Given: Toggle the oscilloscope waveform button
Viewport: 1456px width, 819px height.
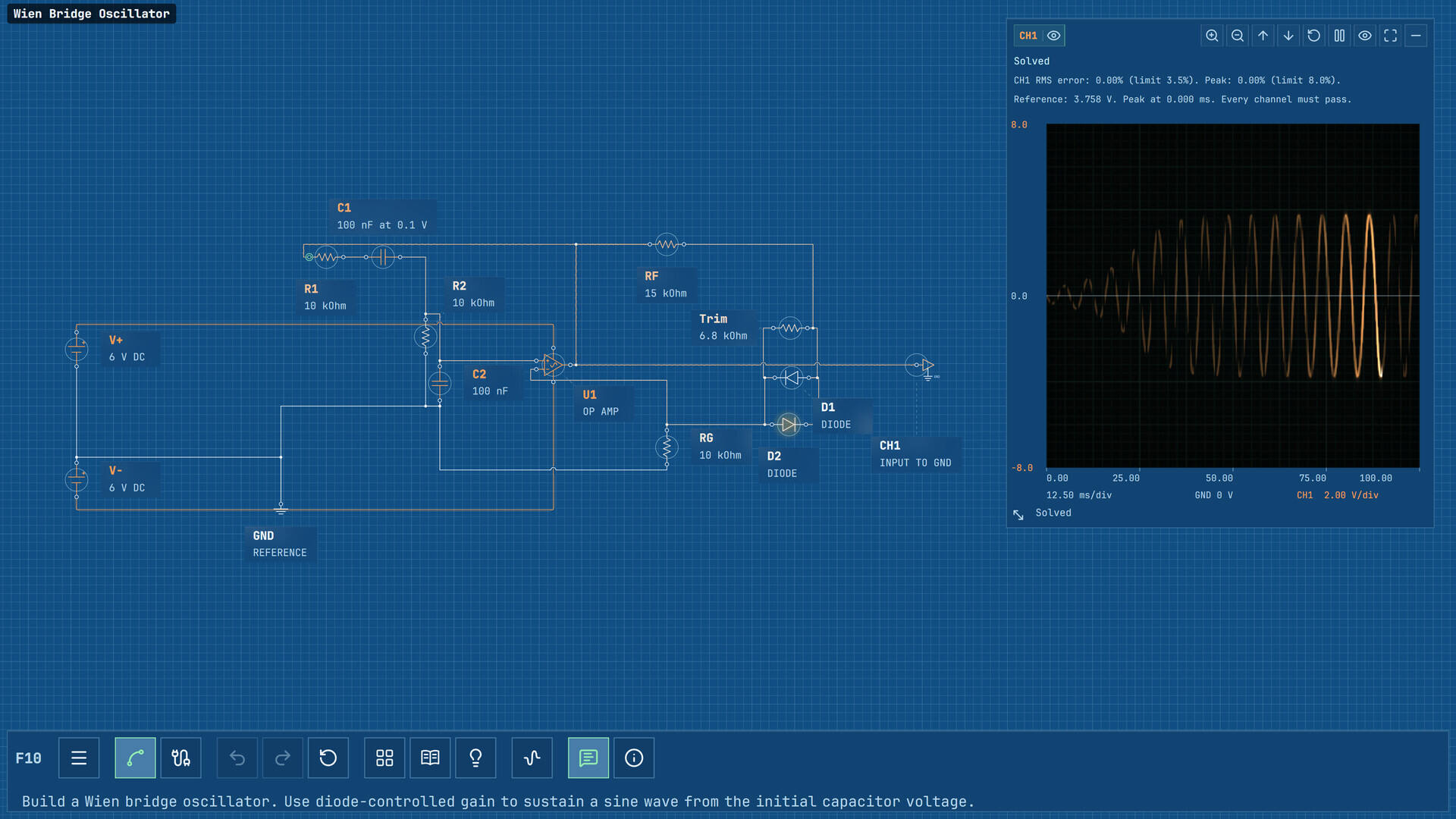Looking at the screenshot, I should (x=532, y=758).
